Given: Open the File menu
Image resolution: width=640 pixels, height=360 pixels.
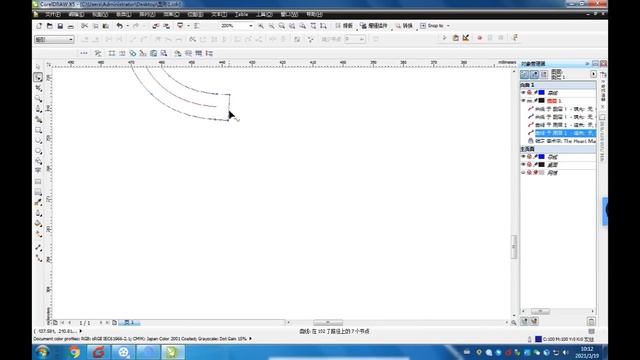Looking at the screenshot, I should tap(53, 14).
